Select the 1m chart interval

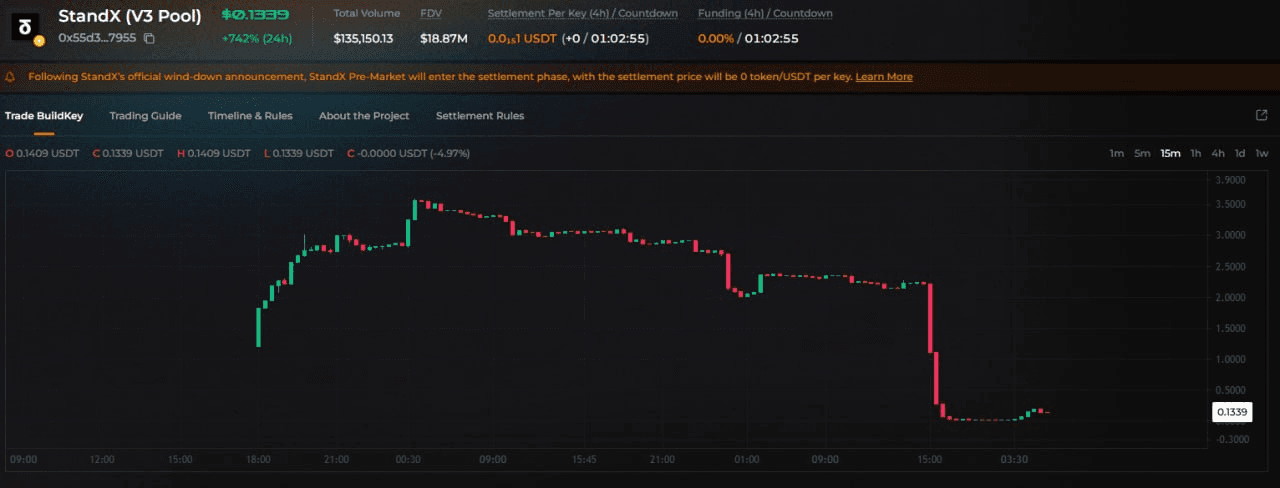[1117, 153]
